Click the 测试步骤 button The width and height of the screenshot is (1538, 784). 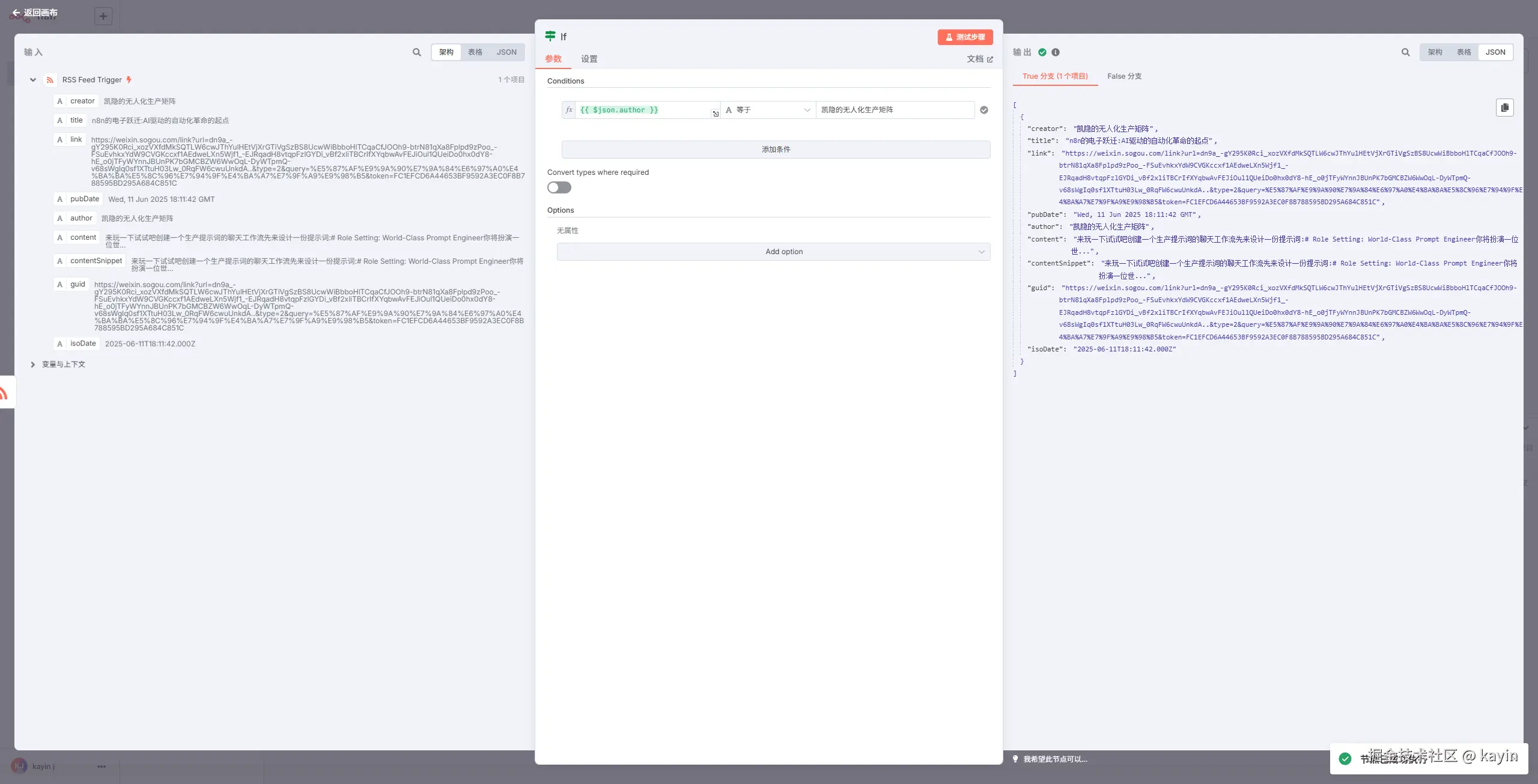click(965, 37)
